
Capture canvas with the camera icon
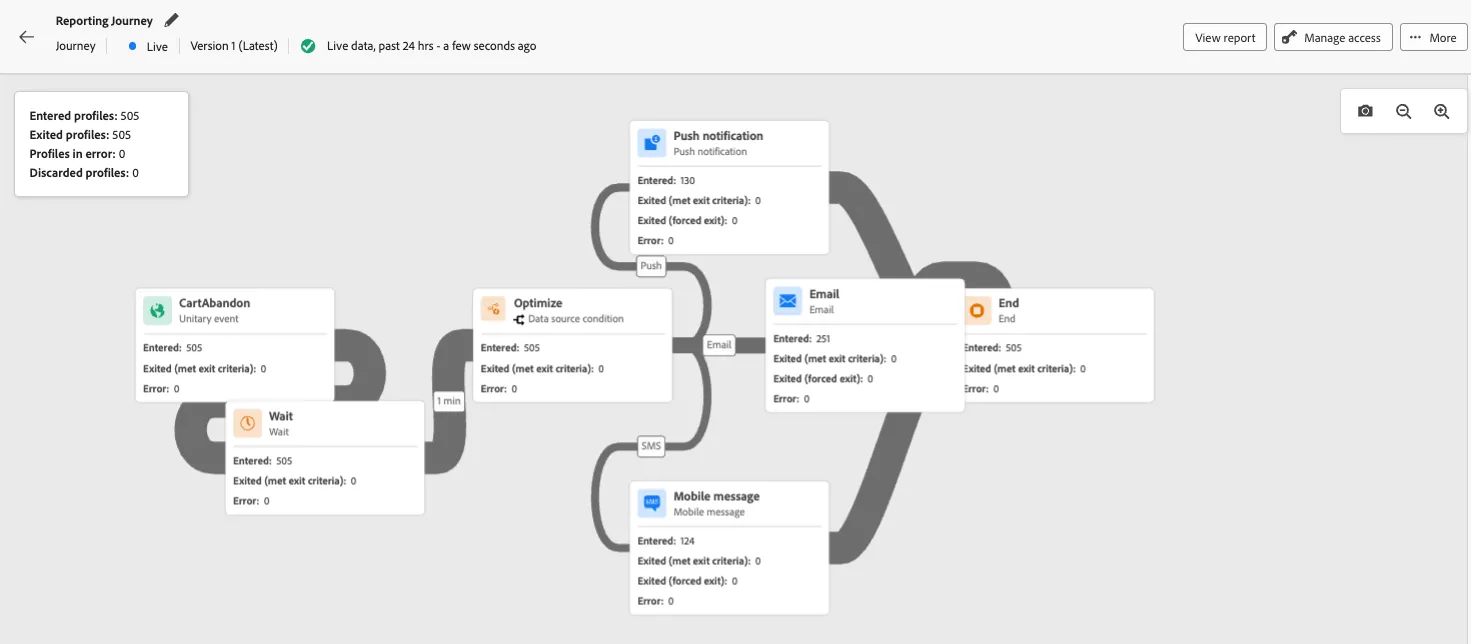pos(1365,111)
